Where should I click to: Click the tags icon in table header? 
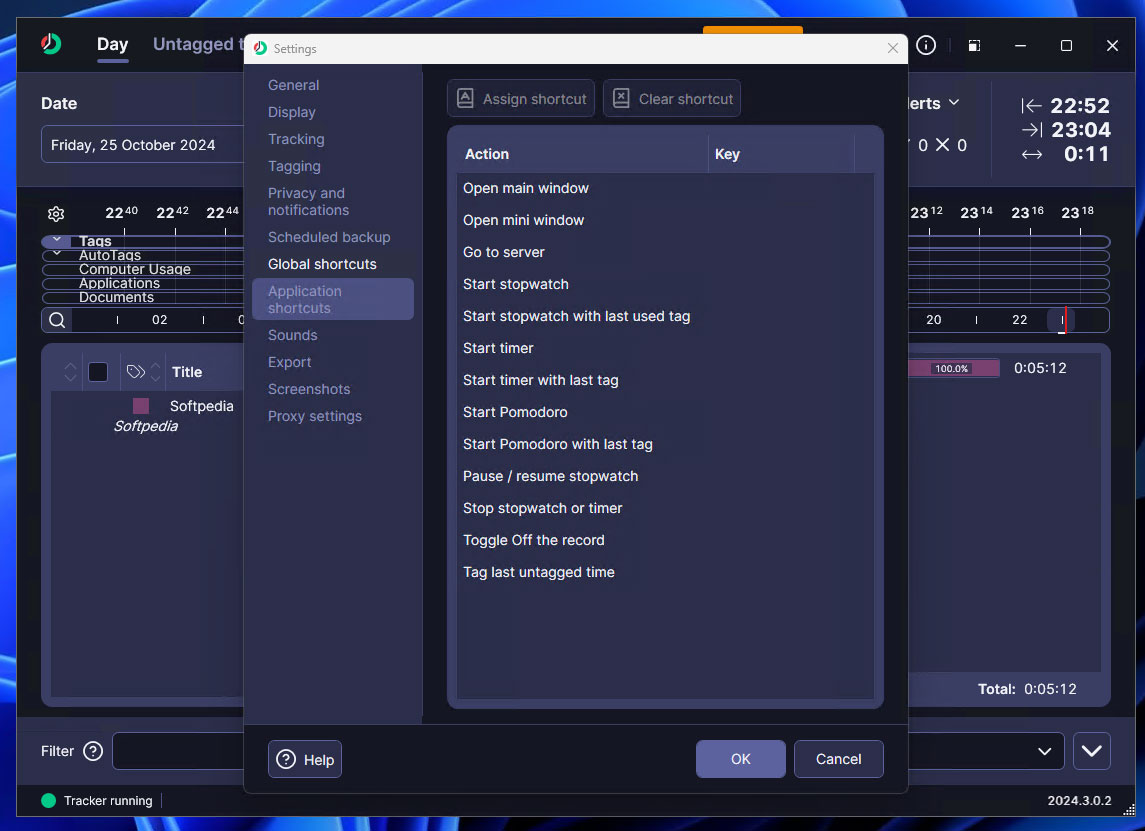[x=136, y=372]
